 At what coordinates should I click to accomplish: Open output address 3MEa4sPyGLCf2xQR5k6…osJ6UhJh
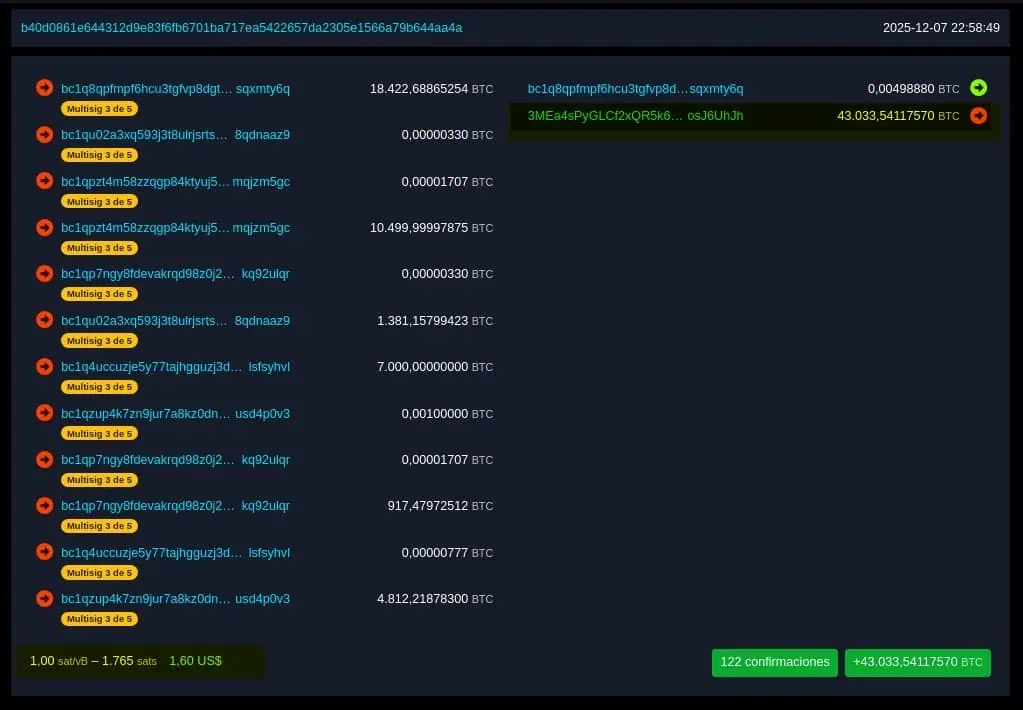pyautogui.click(x=635, y=116)
